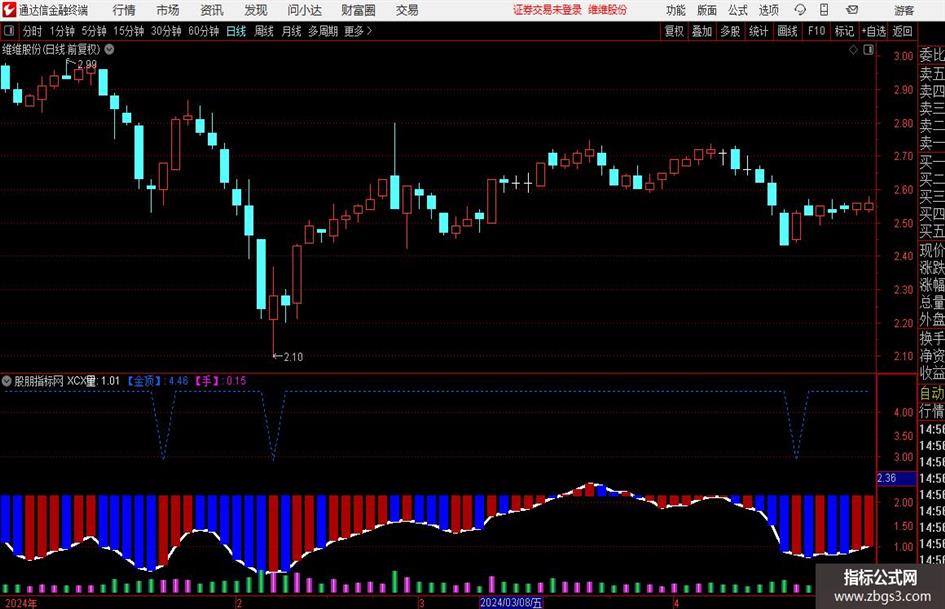Expand the 维维股份 chart title dropdown arrow

[109, 49]
